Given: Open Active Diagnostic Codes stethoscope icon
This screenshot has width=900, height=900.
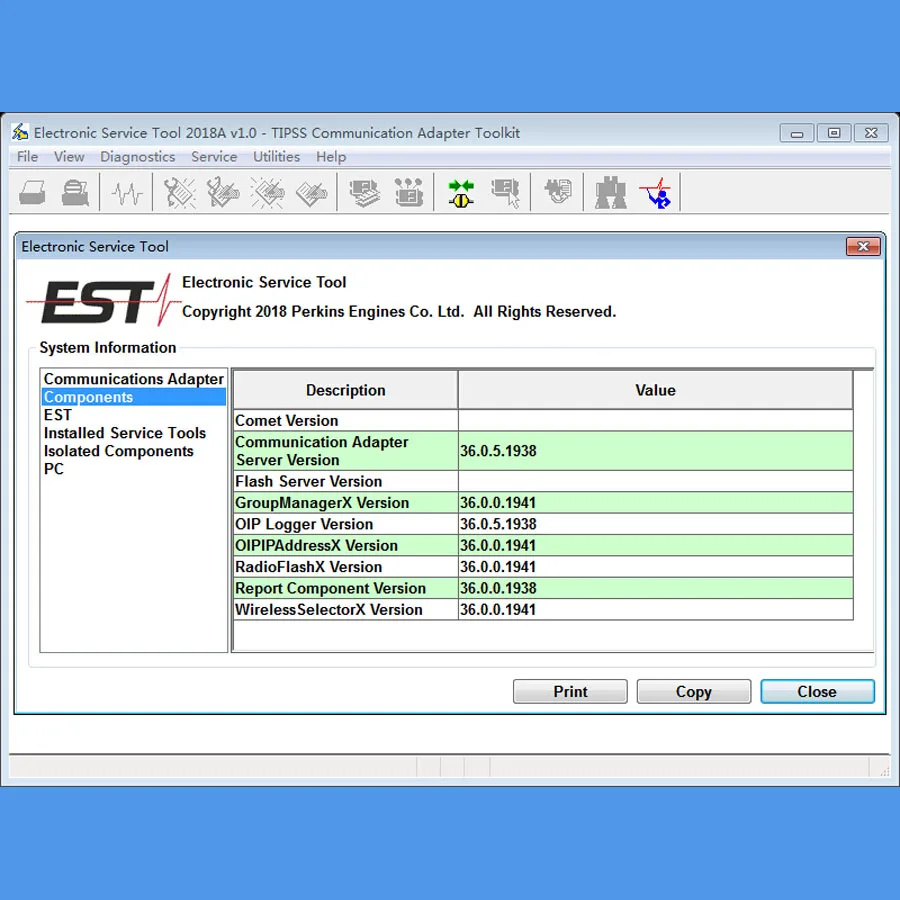Looking at the screenshot, I should (180, 193).
